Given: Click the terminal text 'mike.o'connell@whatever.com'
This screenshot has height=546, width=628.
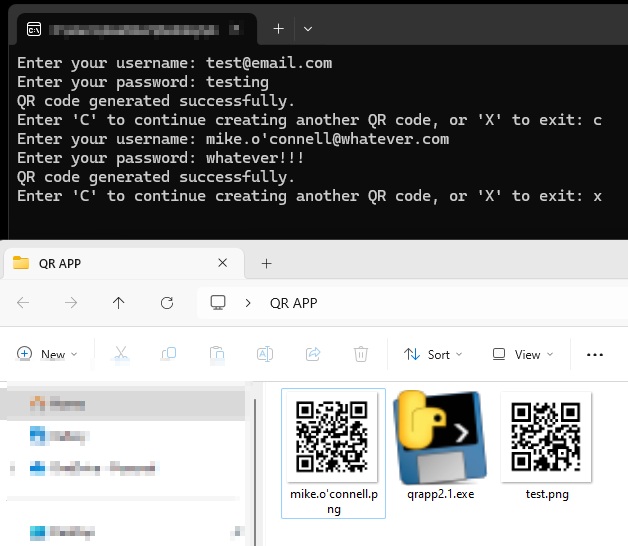Looking at the screenshot, I should pos(327,139).
